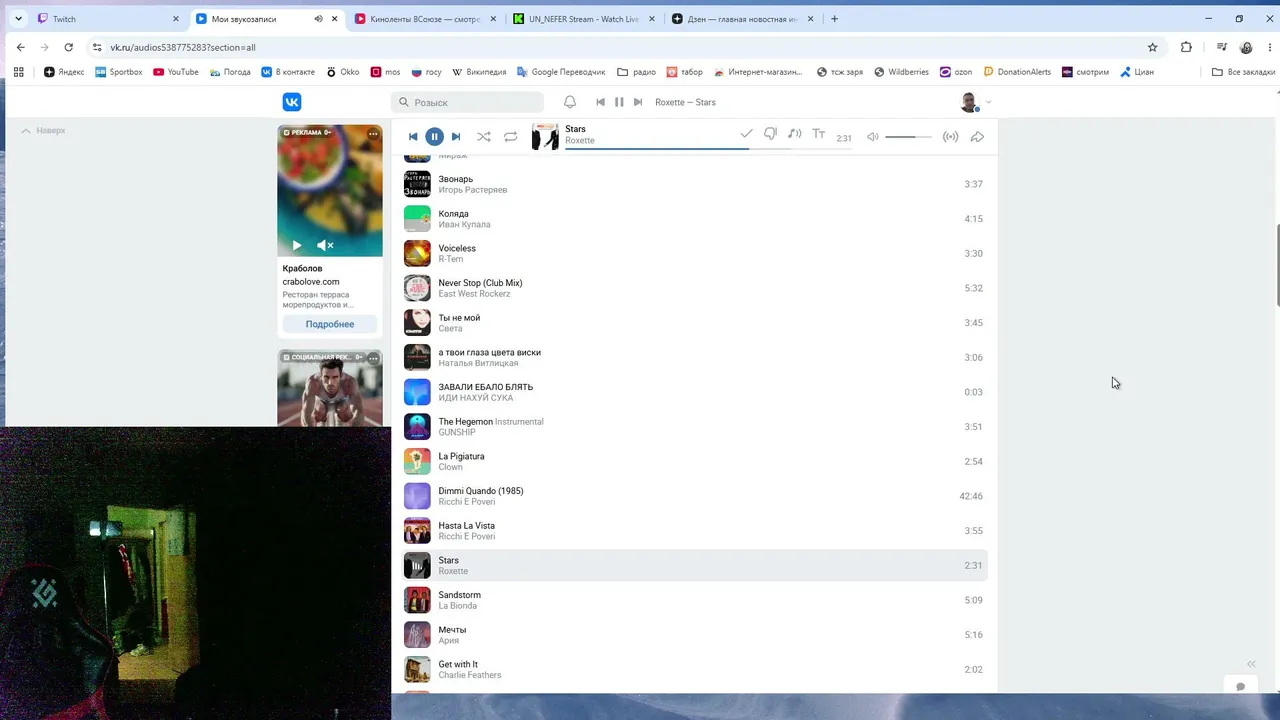This screenshot has height=720, width=1280.
Task: Click La Pigiatura album cover
Action: click(x=417, y=461)
